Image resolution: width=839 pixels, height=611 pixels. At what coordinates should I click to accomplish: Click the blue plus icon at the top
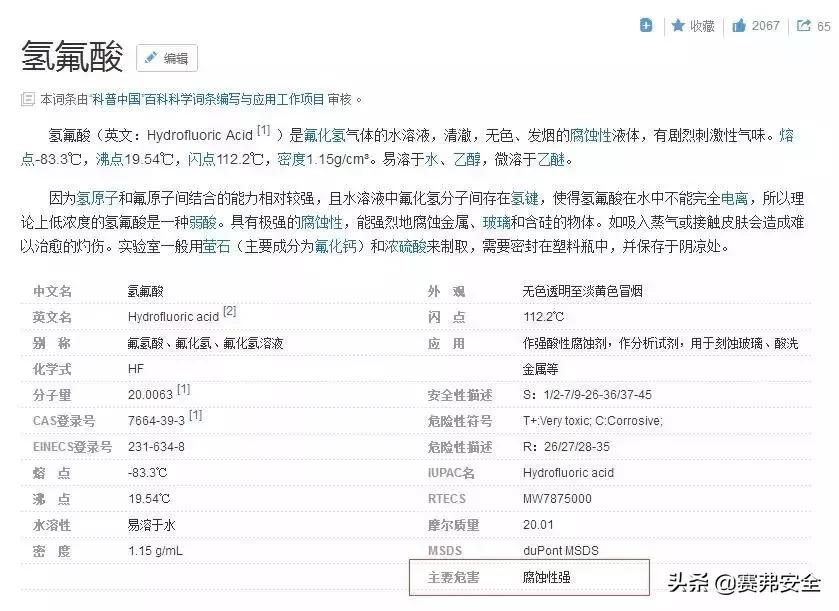pos(645,25)
